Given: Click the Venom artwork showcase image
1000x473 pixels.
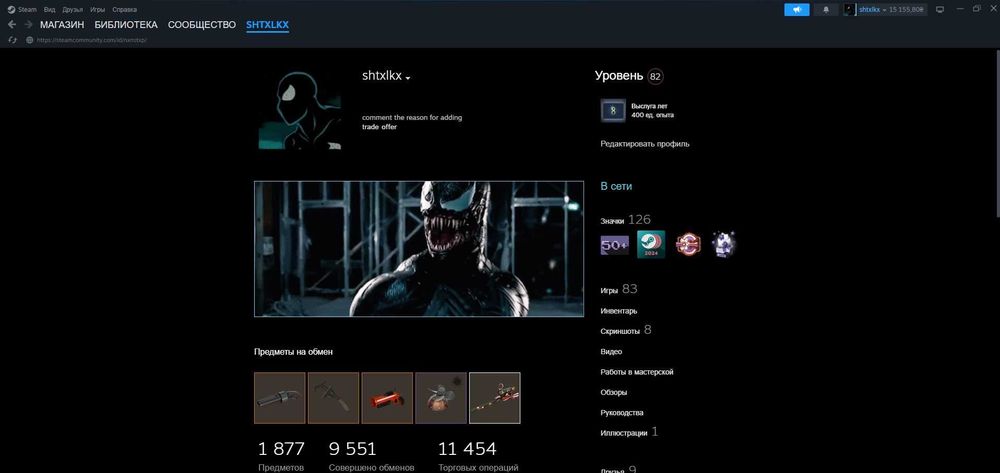Looking at the screenshot, I should coord(419,249).
